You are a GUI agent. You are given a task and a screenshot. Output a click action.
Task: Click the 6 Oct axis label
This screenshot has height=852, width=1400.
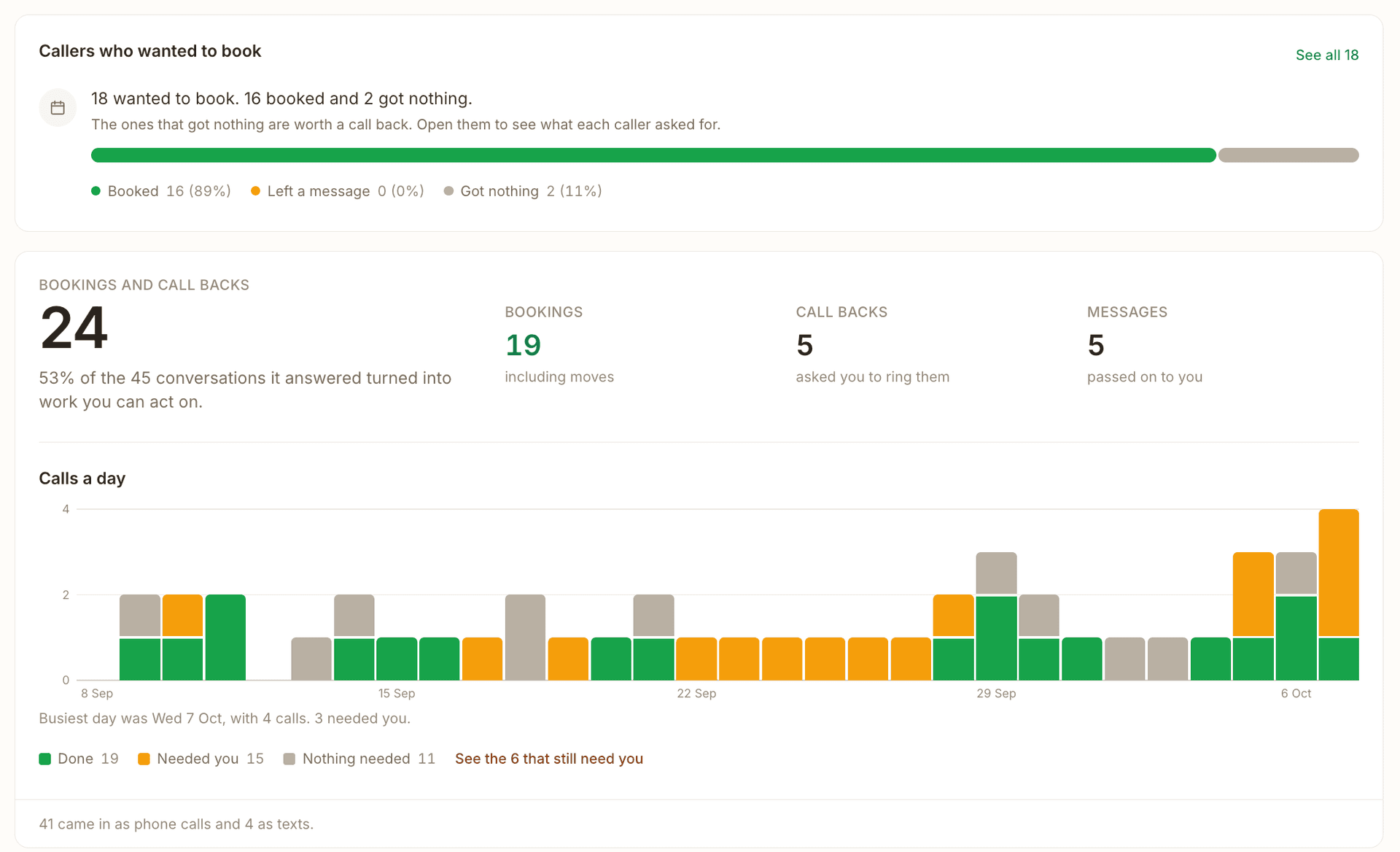point(1296,693)
